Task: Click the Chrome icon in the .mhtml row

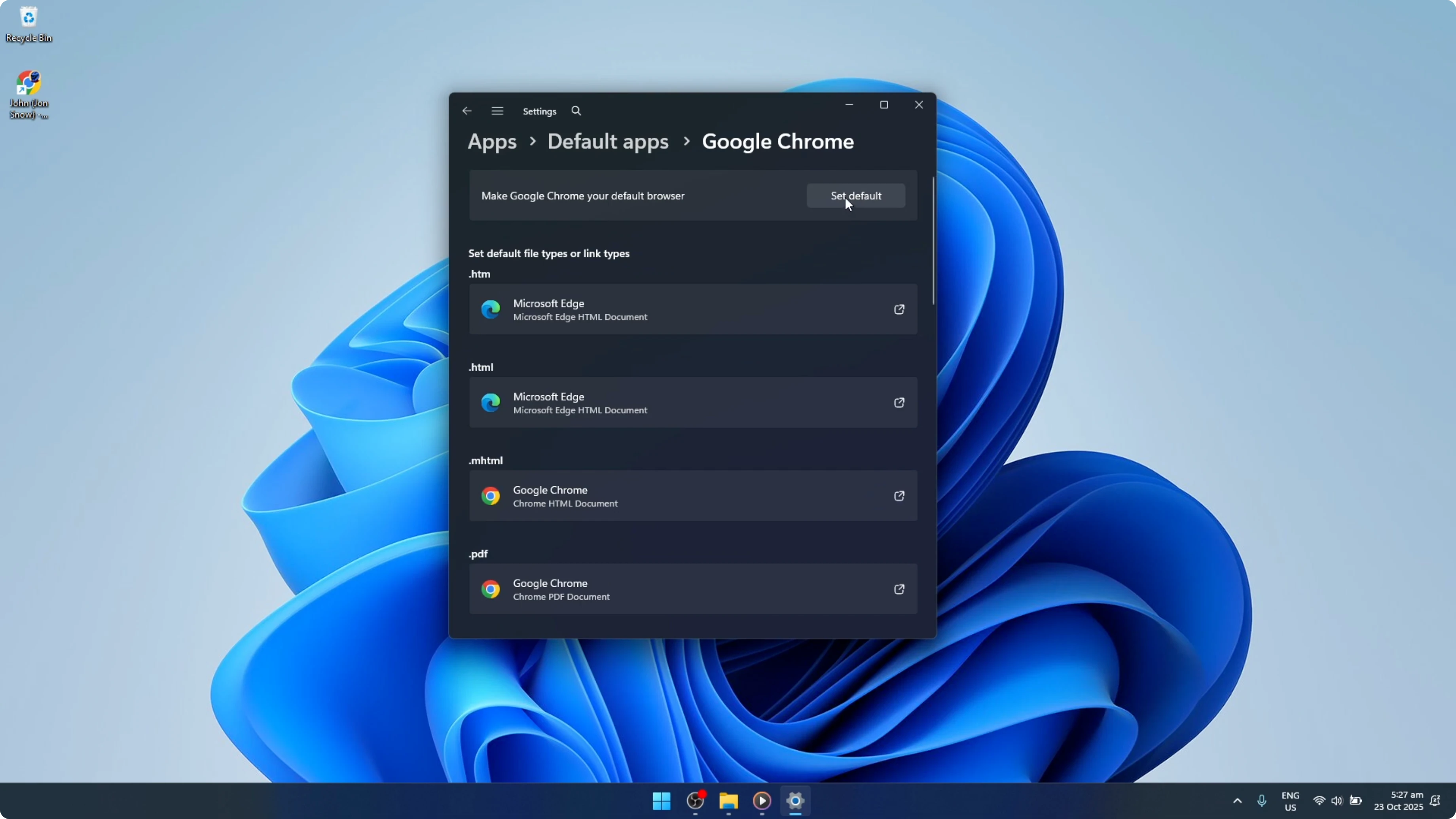Action: tap(490, 496)
